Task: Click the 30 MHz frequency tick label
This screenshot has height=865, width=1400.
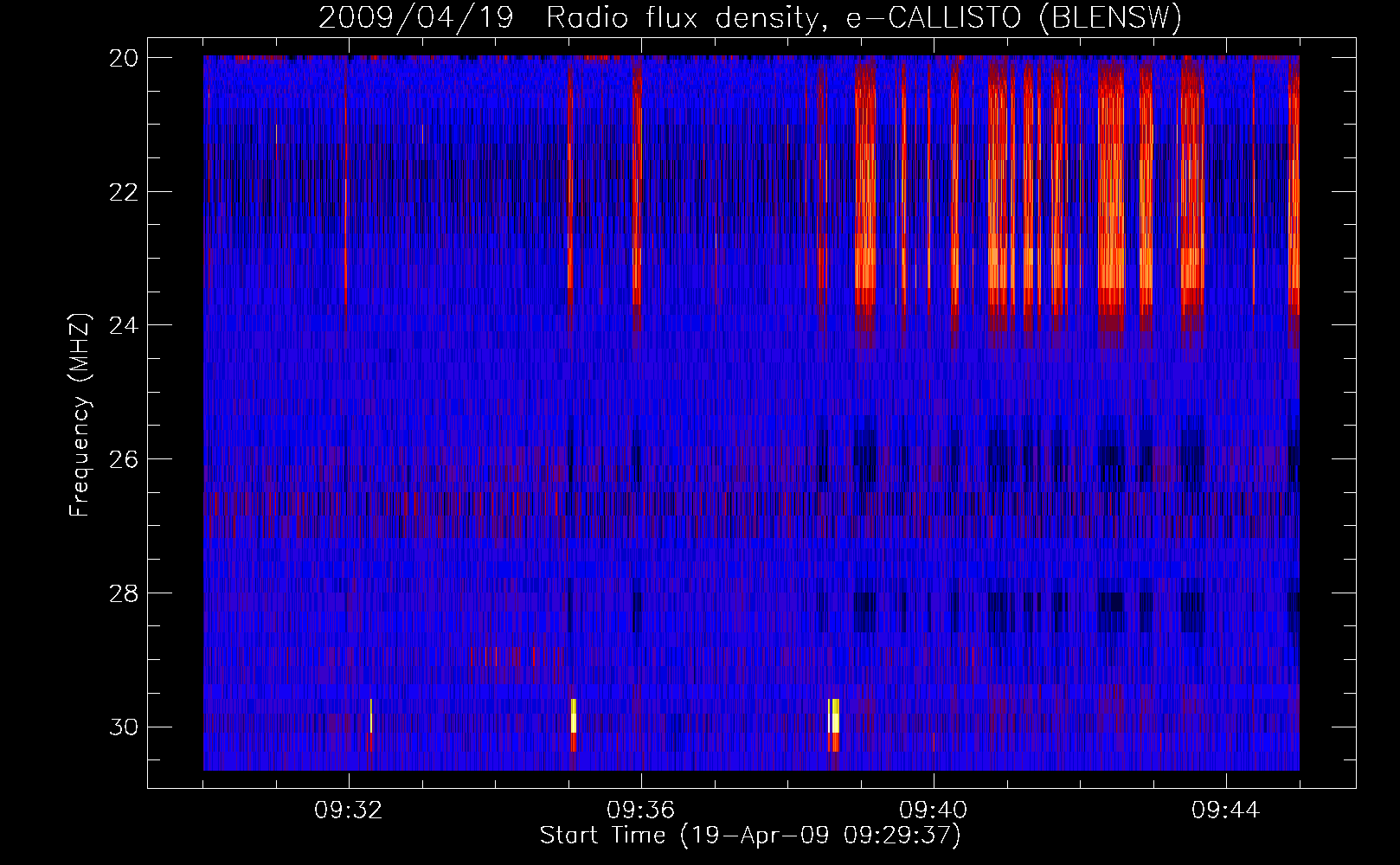Action: (x=125, y=727)
